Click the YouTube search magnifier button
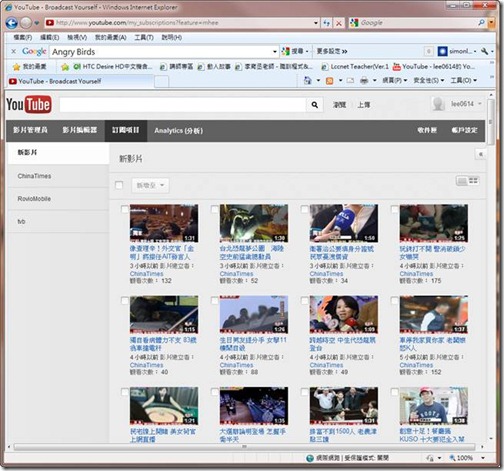This screenshot has height=471, width=504. [314, 105]
